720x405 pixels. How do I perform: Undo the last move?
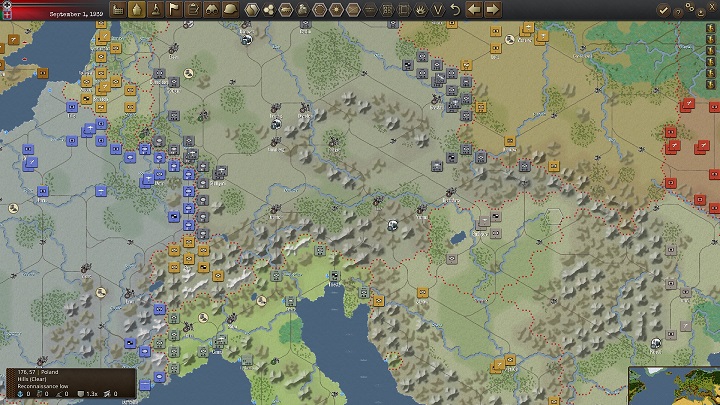coord(455,10)
